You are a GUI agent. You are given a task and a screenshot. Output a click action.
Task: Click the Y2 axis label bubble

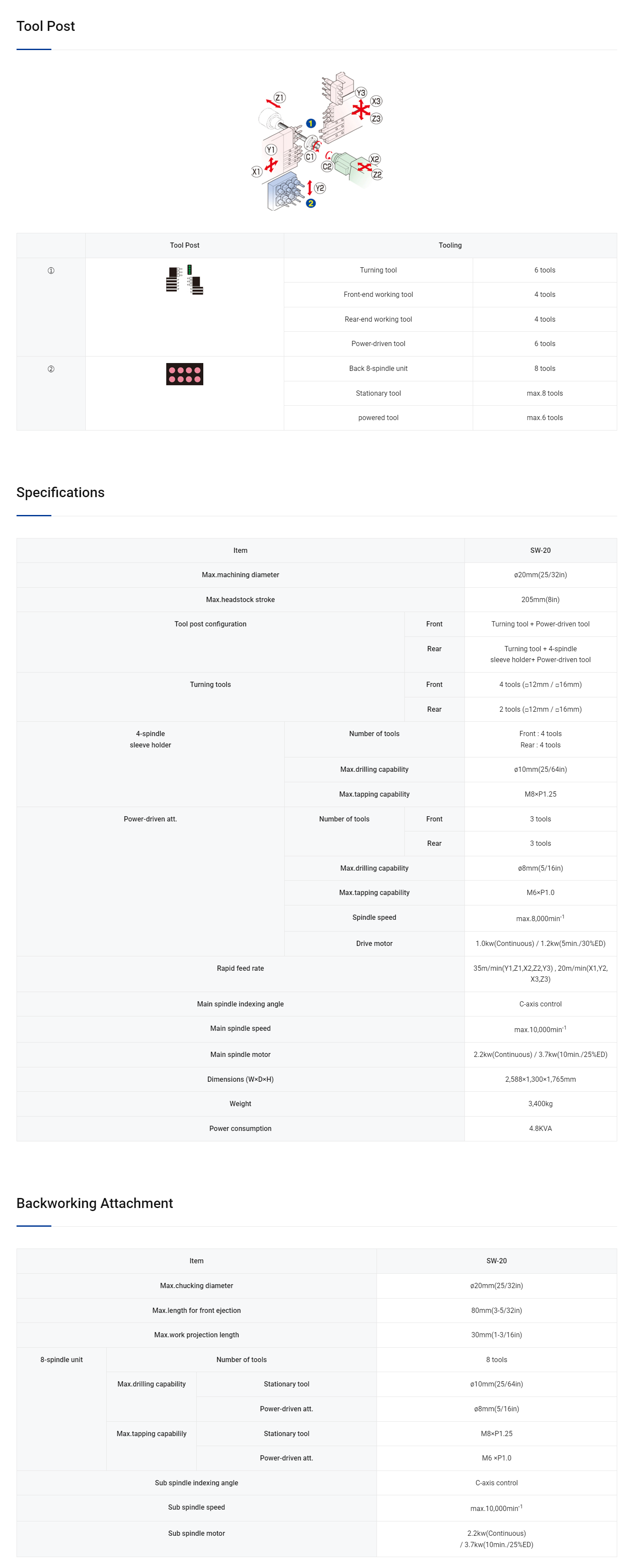319,188
